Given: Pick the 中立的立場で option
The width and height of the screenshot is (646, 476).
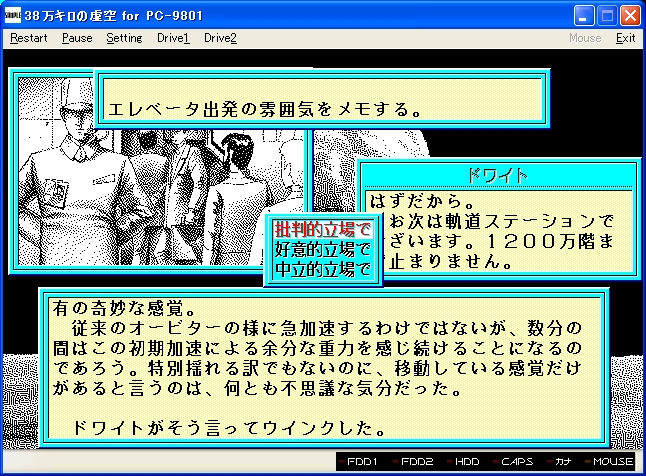Looking at the screenshot, I should pyautogui.click(x=322, y=268).
